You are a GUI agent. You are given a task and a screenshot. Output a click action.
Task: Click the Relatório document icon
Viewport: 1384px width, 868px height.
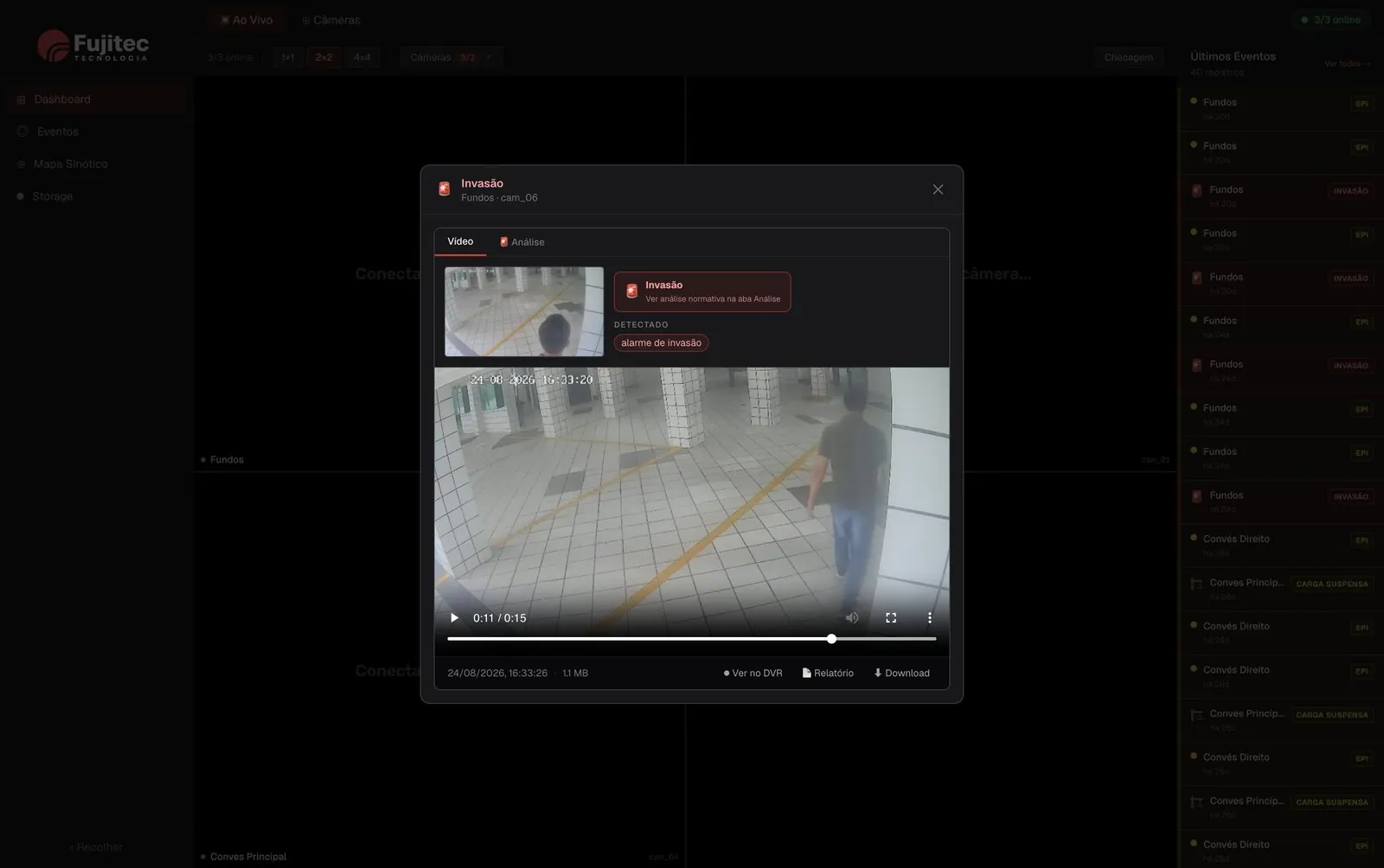(806, 673)
